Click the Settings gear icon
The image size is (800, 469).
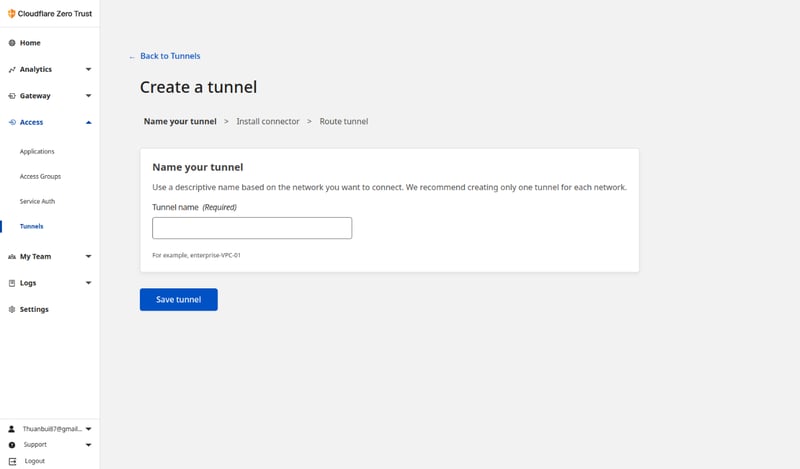coord(12,310)
